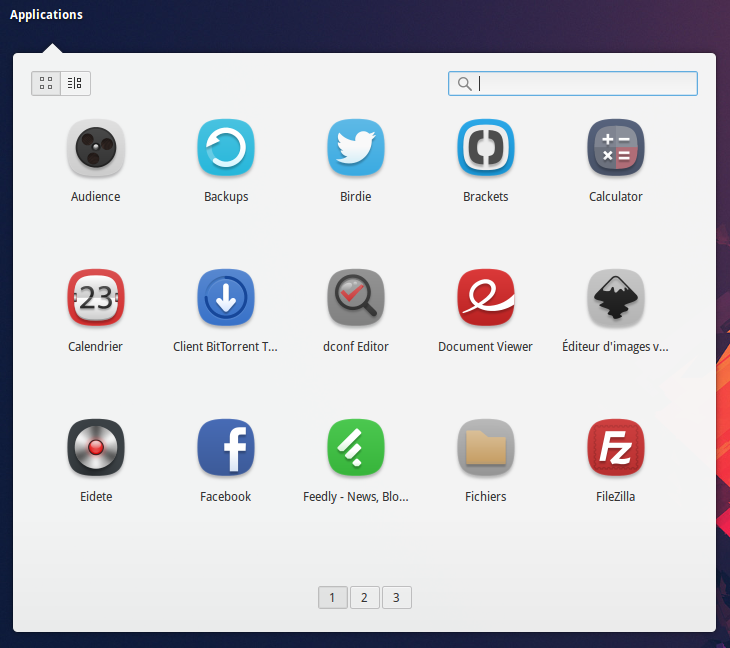Focus the application search field

(573, 83)
